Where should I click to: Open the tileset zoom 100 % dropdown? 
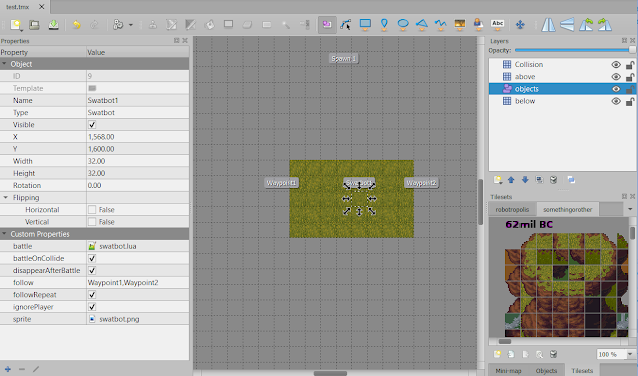coord(630,354)
